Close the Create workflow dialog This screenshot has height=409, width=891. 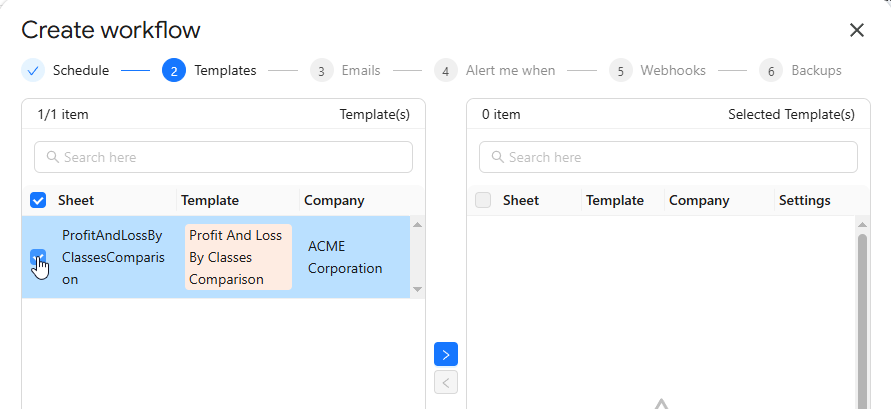coord(856,30)
